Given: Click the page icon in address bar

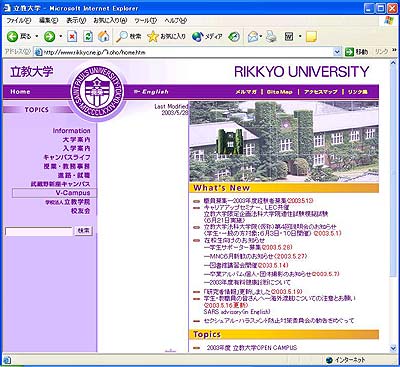Looking at the screenshot, I should (39, 52).
